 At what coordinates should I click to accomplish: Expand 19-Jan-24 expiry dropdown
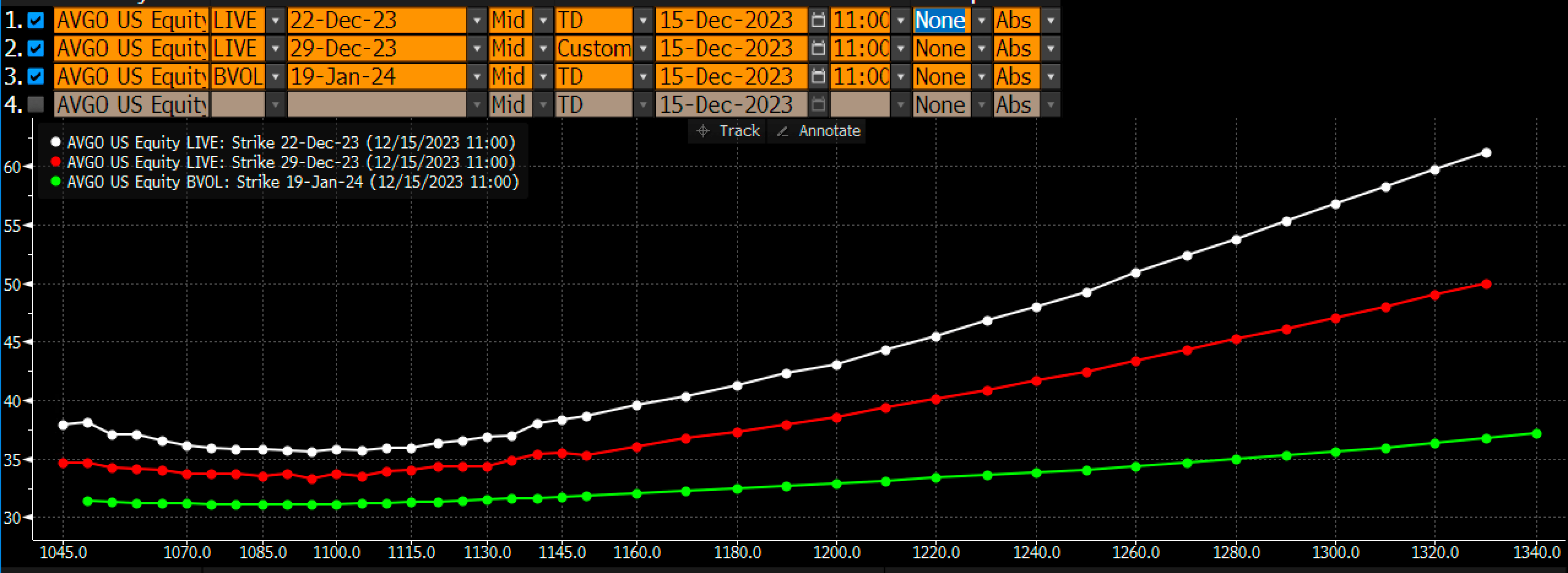pyautogui.click(x=477, y=77)
